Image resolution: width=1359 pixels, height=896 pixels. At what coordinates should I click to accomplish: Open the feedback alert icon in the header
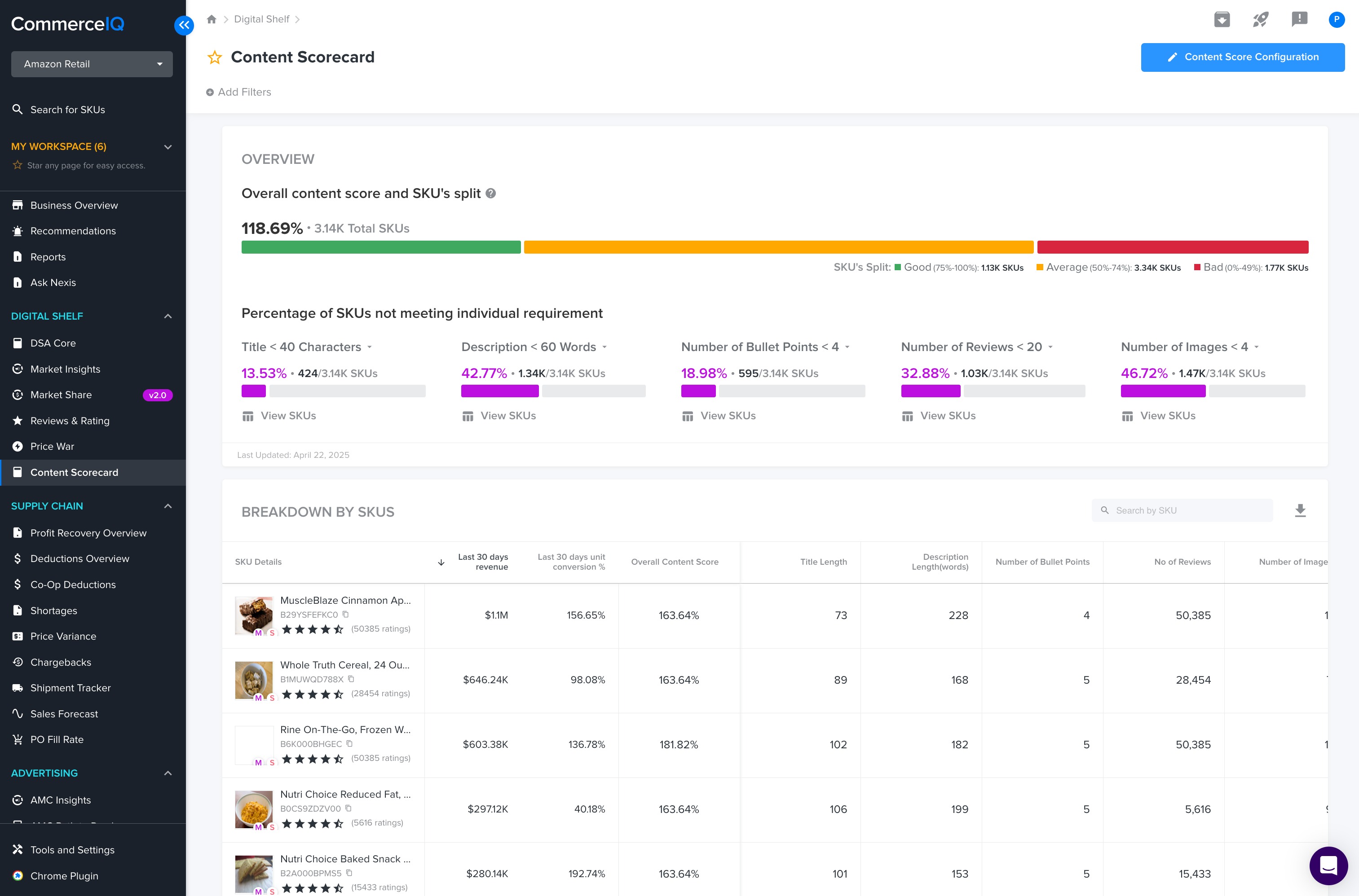point(1300,19)
